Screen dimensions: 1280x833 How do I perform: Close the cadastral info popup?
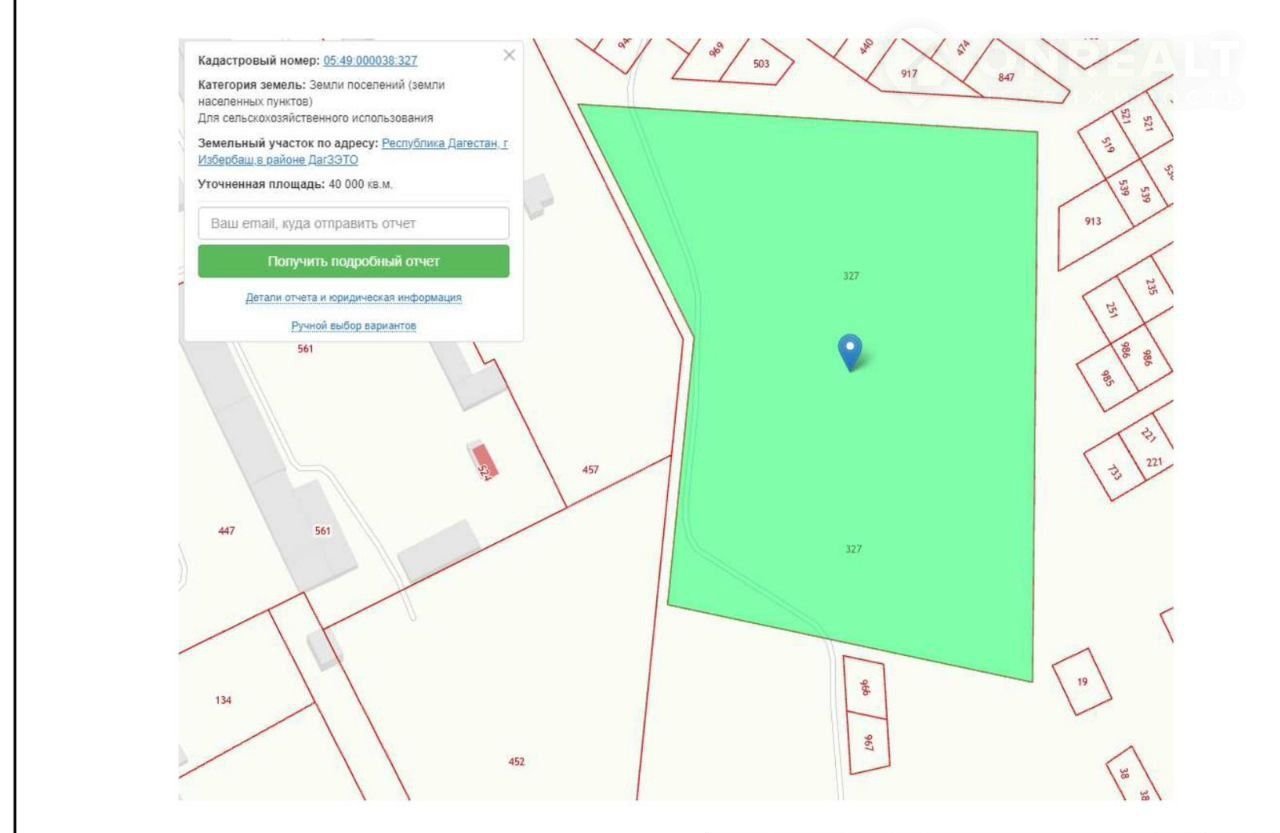[x=509, y=56]
